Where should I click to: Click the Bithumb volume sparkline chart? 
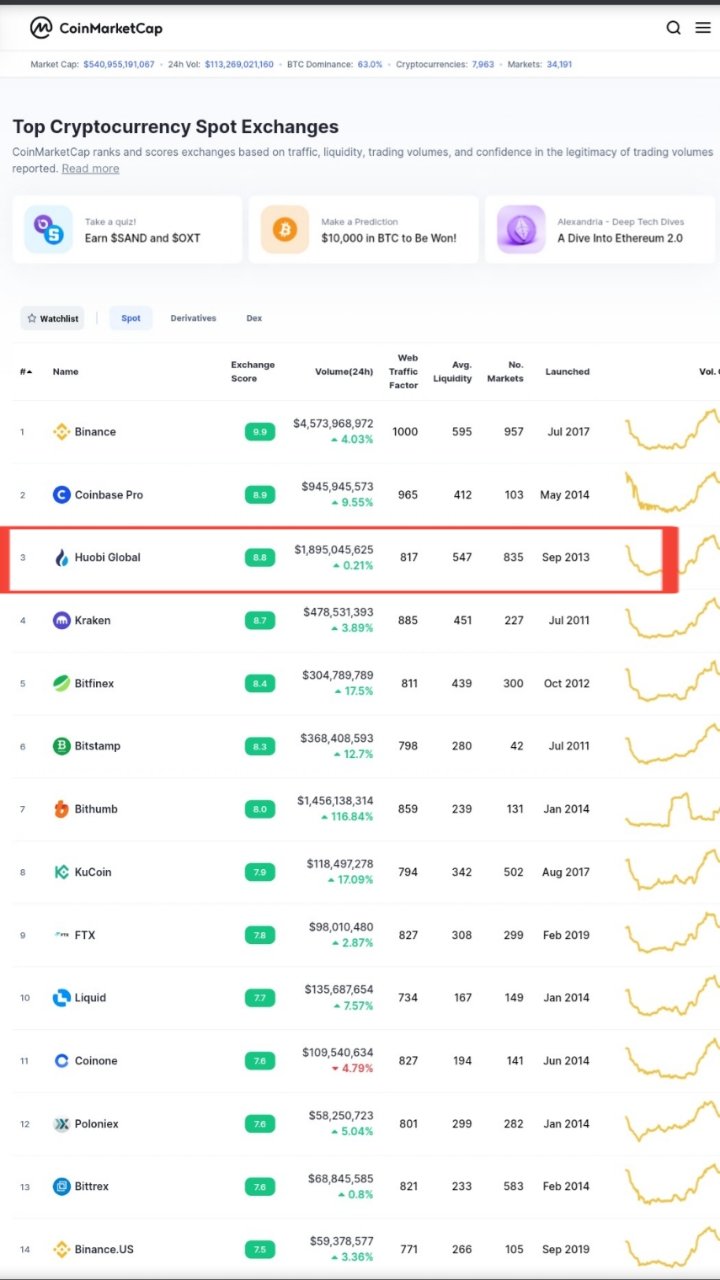672,809
